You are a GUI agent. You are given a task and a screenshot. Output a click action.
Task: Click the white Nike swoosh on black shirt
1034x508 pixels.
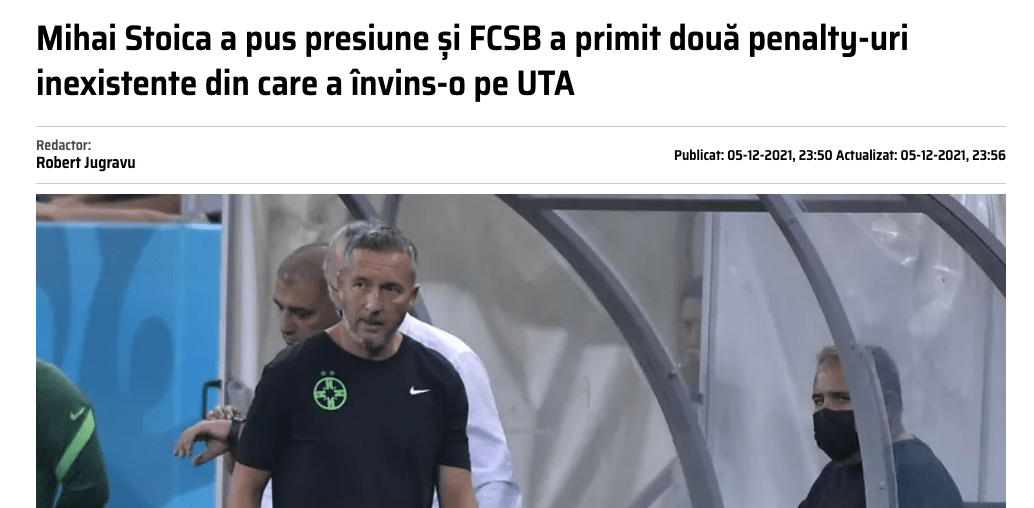(419, 391)
